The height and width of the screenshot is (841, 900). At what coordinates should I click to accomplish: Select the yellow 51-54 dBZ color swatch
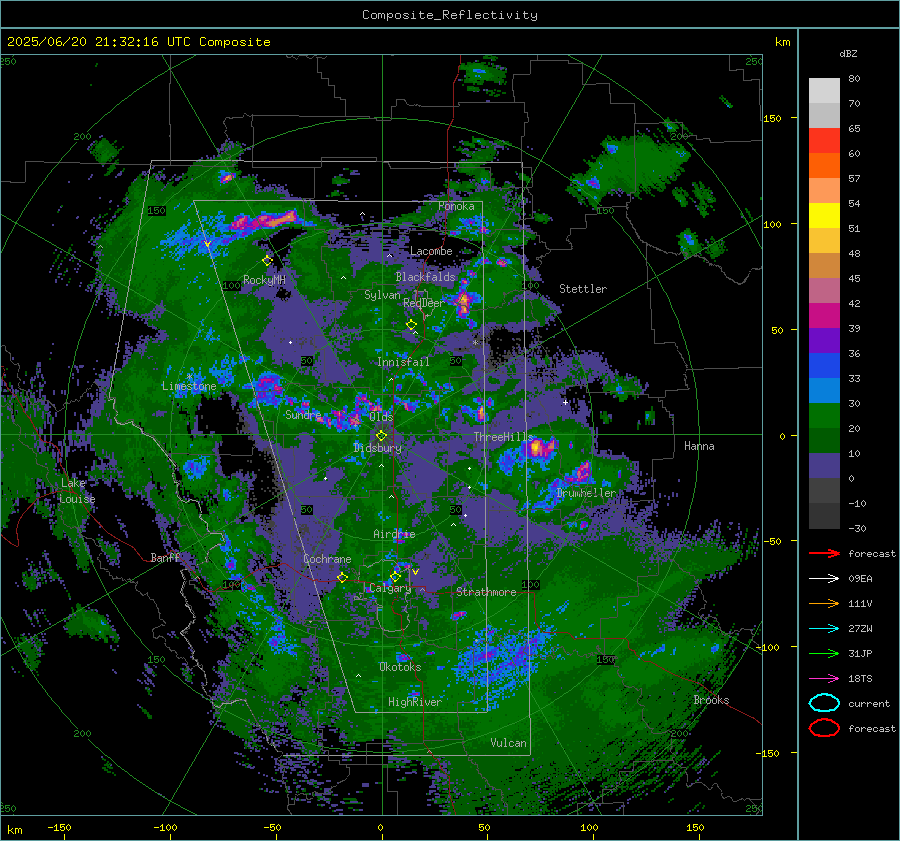tap(824, 216)
